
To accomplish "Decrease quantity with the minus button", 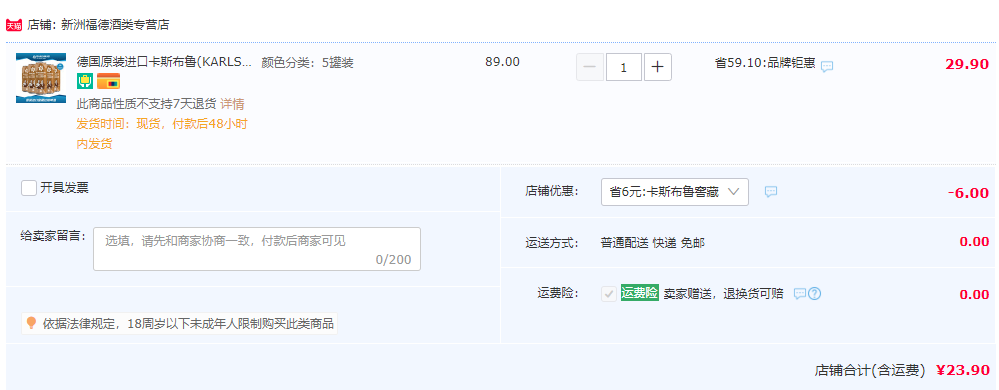I will point(590,67).
